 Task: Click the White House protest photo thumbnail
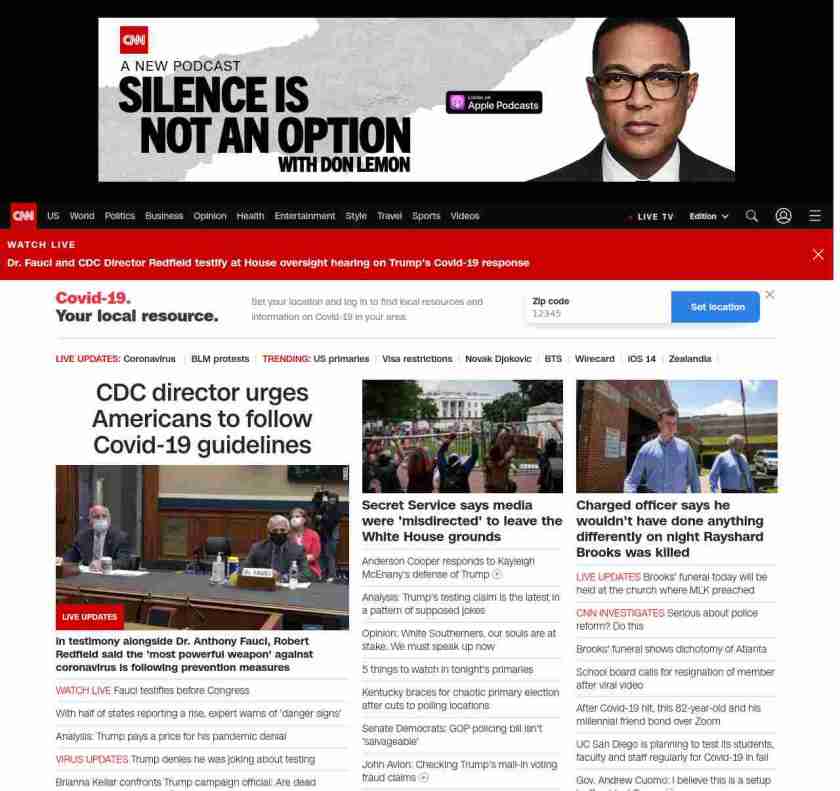pyautogui.click(x=462, y=436)
